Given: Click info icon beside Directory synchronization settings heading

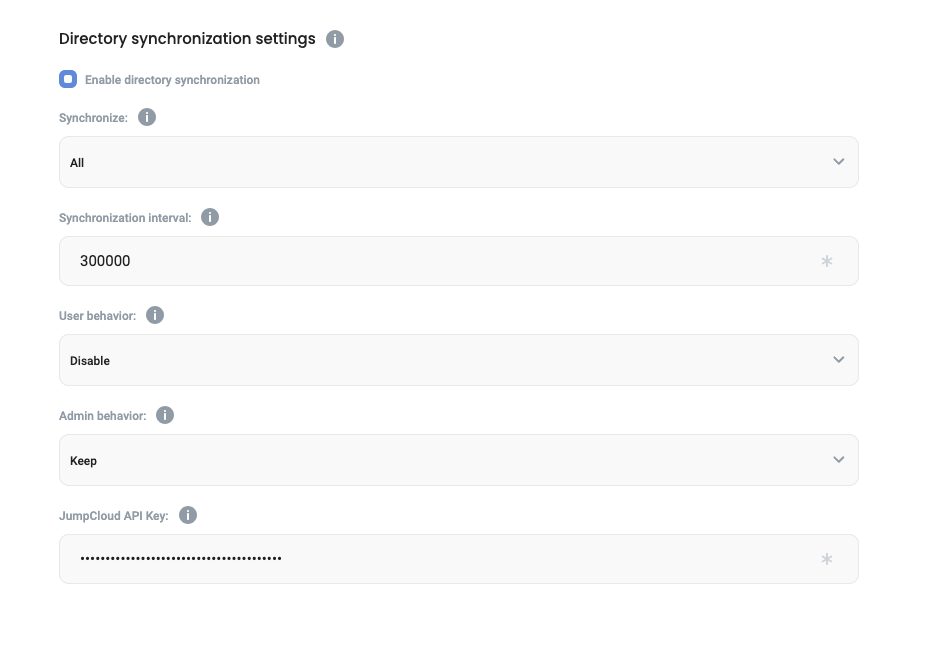Looking at the screenshot, I should pos(335,39).
